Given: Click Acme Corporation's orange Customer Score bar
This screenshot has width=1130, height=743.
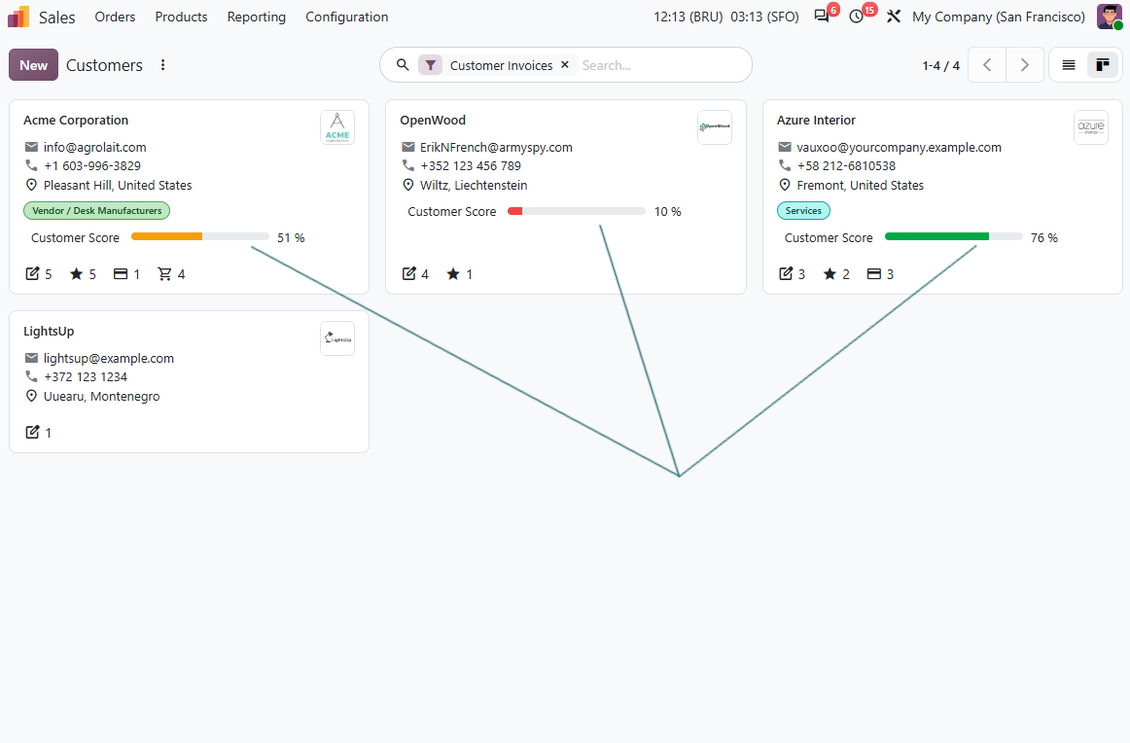Looking at the screenshot, I should click(200, 236).
